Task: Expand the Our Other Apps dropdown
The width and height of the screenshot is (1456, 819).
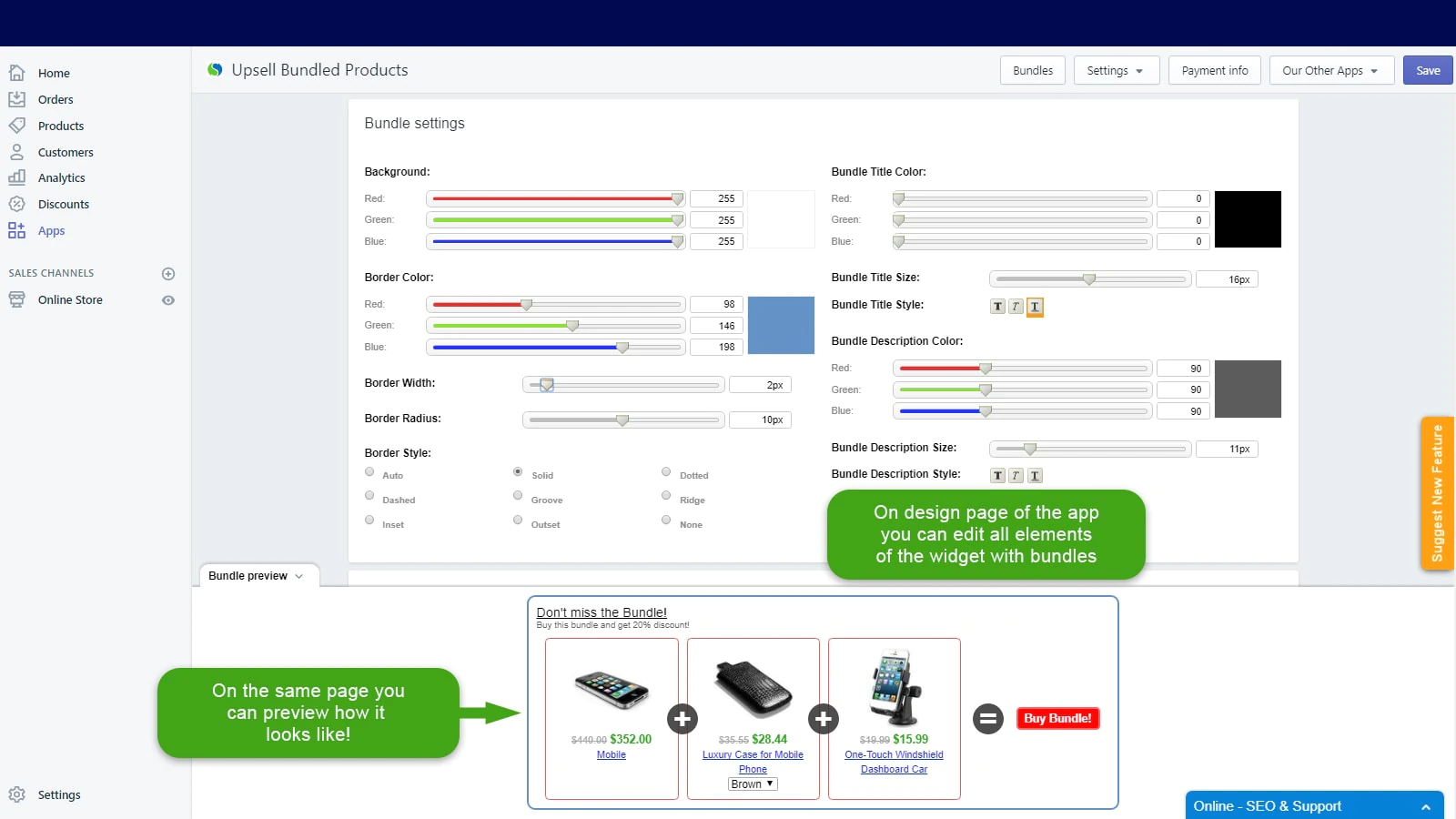Action: coord(1330,71)
